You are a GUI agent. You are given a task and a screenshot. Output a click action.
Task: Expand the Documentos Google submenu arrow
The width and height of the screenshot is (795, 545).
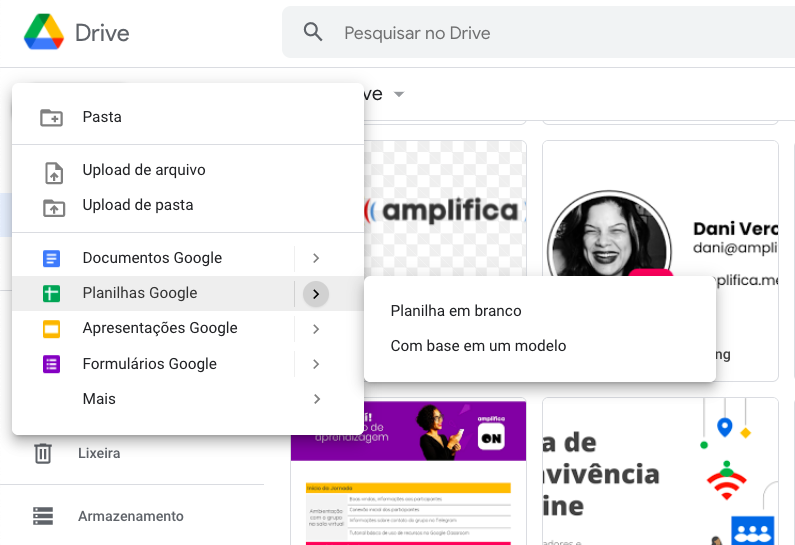pos(316,258)
